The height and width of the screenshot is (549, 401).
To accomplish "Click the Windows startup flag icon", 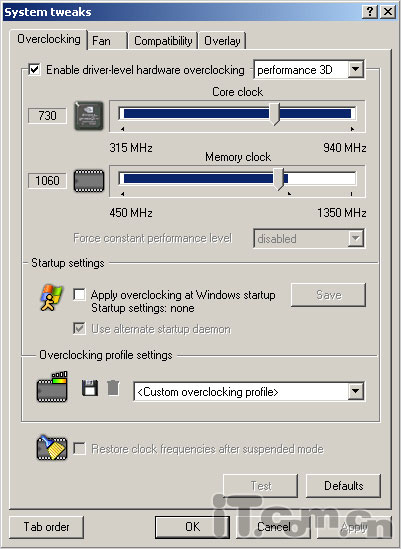I will coord(51,298).
